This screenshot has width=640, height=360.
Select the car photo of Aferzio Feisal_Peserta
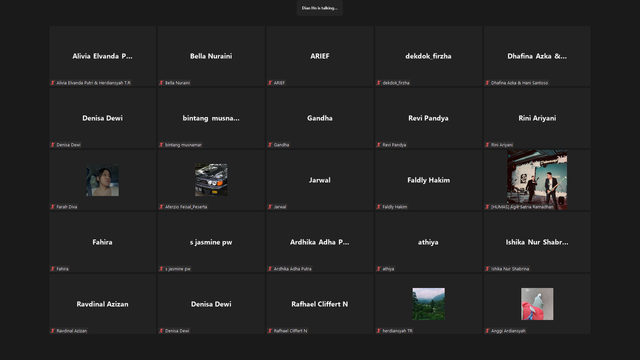211,180
